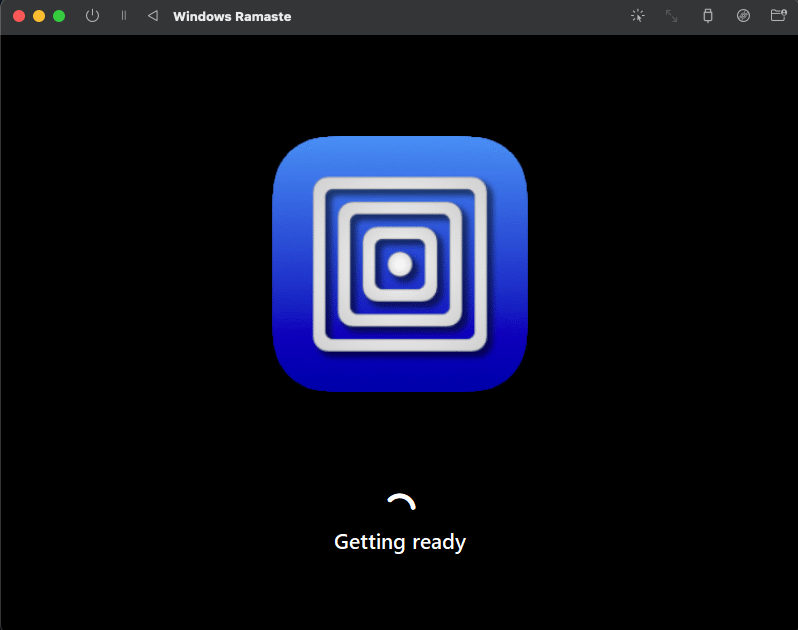798x630 pixels.
Task: Open the disc drive image icon
Action: click(743, 16)
